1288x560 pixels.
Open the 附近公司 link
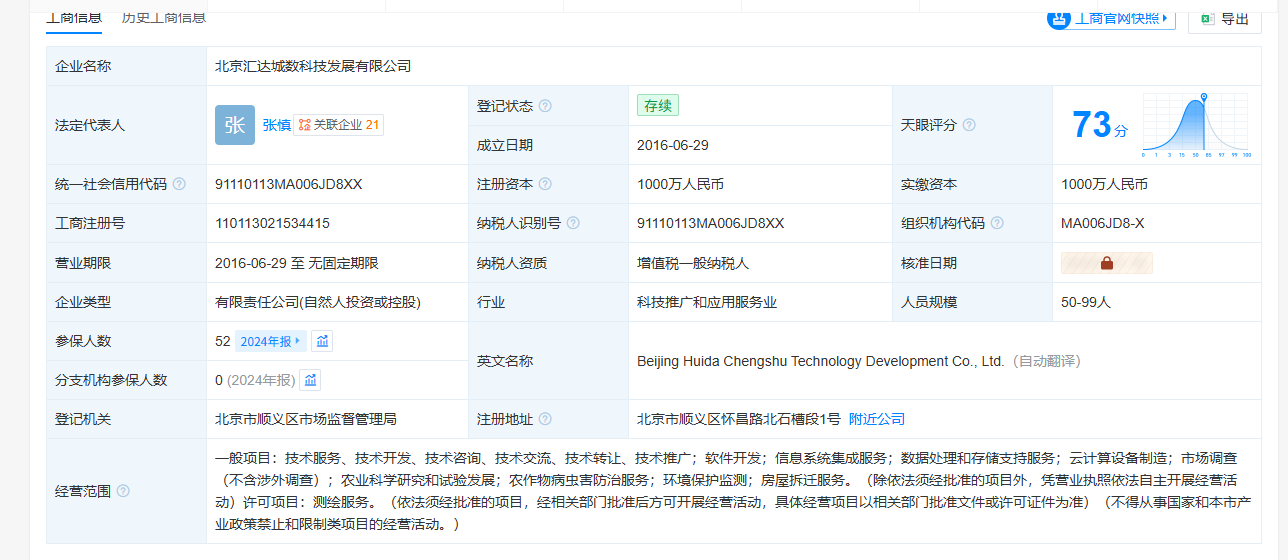point(876,419)
